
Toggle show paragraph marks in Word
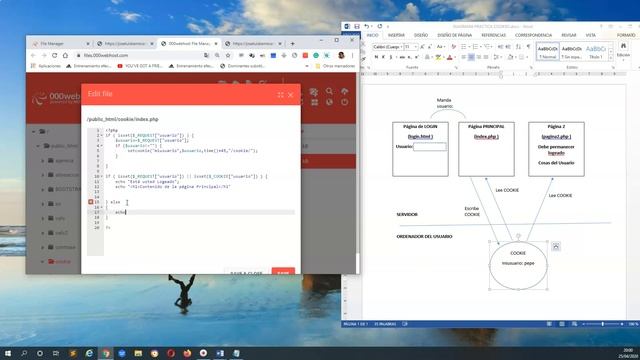(x=528, y=47)
